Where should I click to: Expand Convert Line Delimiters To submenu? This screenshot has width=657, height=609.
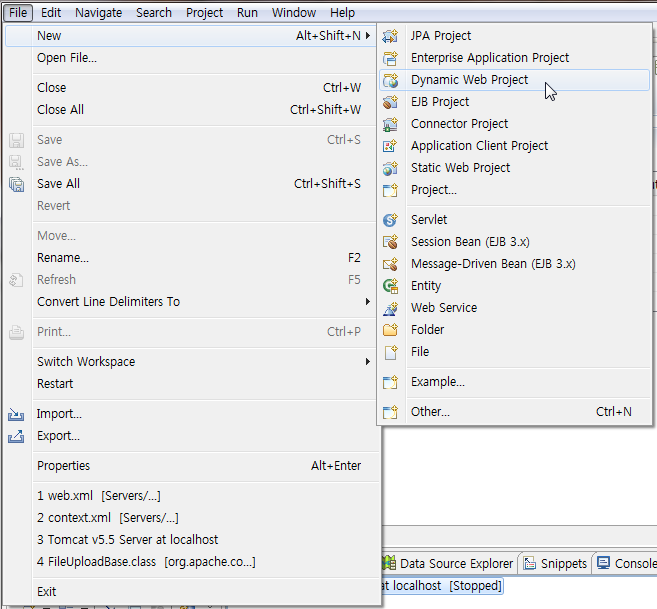367,301
